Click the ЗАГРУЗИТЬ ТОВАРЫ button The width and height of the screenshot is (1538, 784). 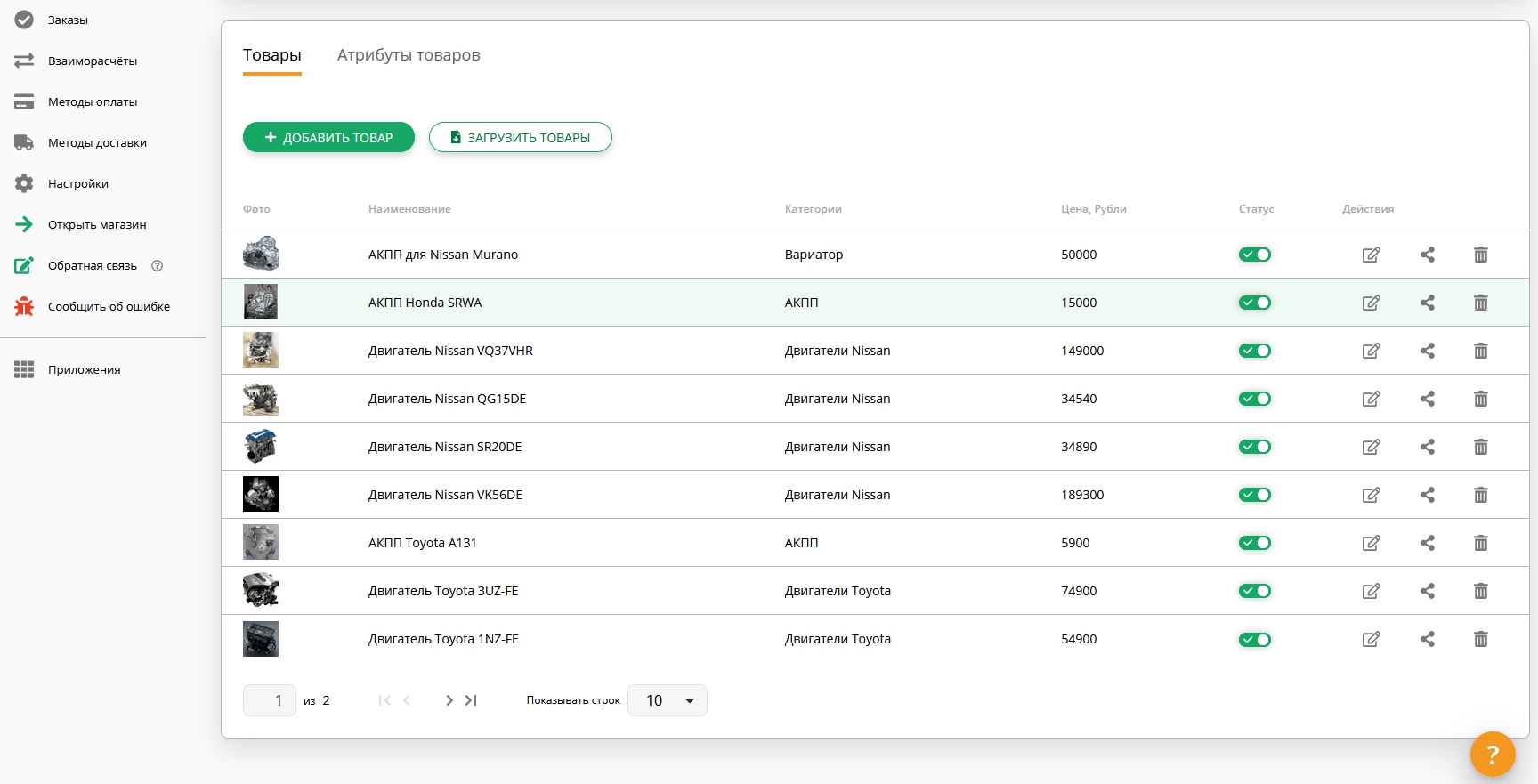(x=520, y=137)
